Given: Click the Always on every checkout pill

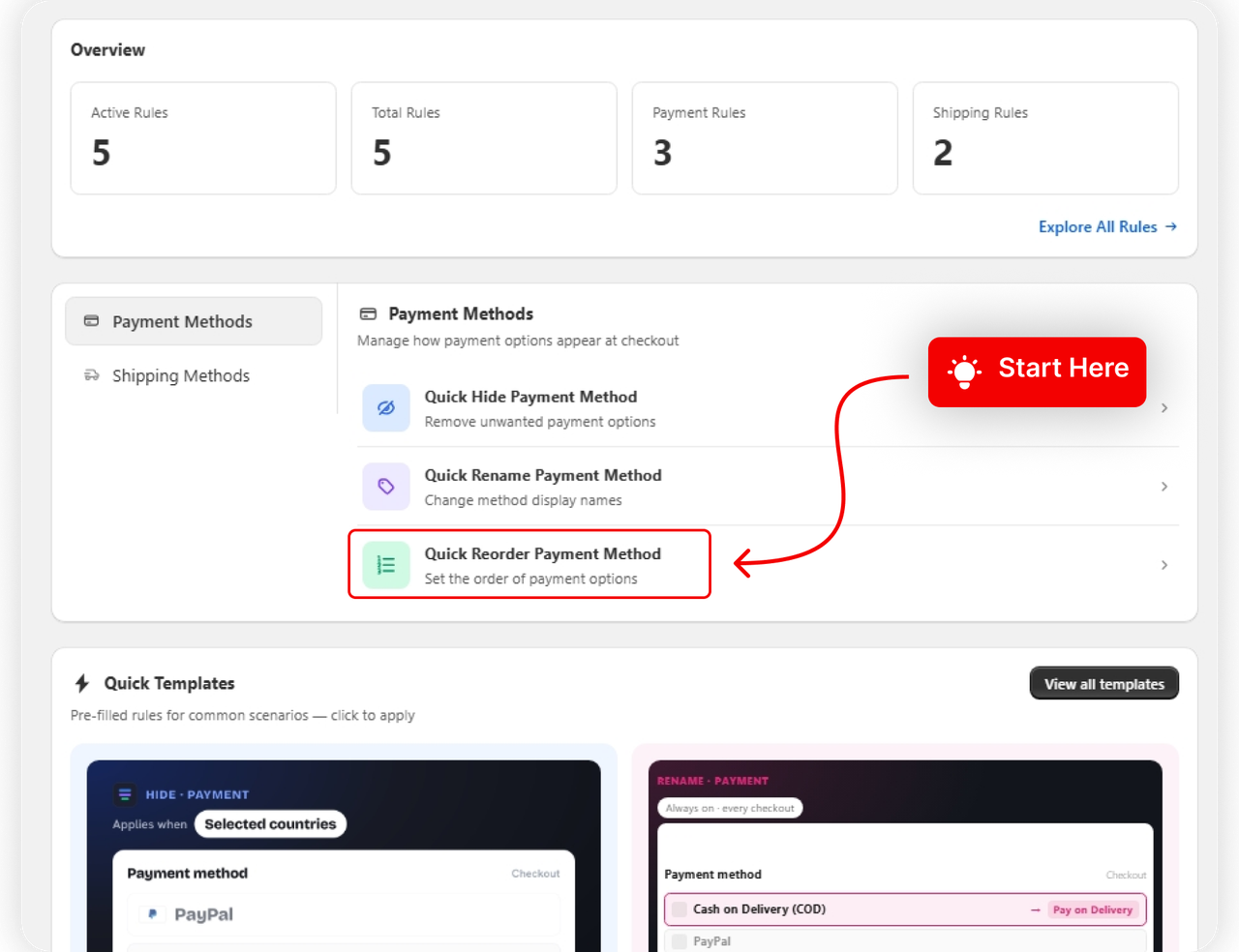Looking at the screenshot, I should click(x=730, y=808).
